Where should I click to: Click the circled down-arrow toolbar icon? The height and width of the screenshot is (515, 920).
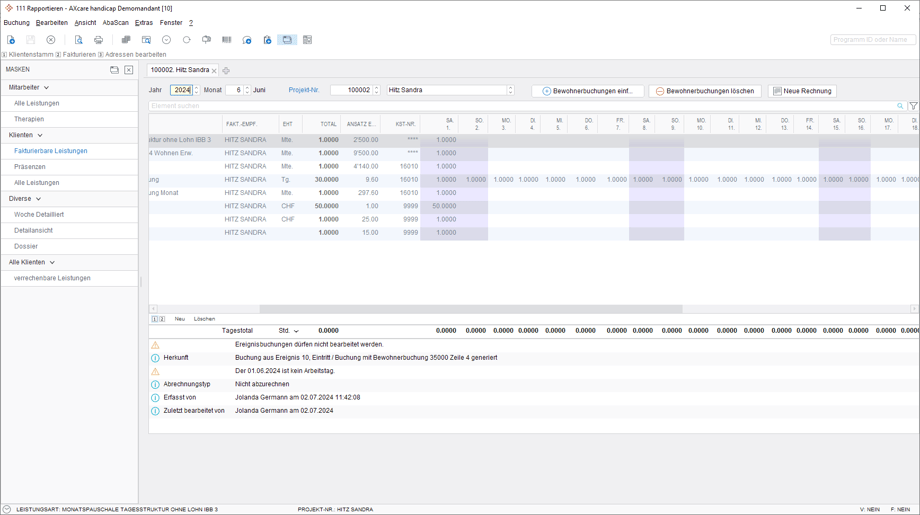pyautogui.click(x=167, y=40)
